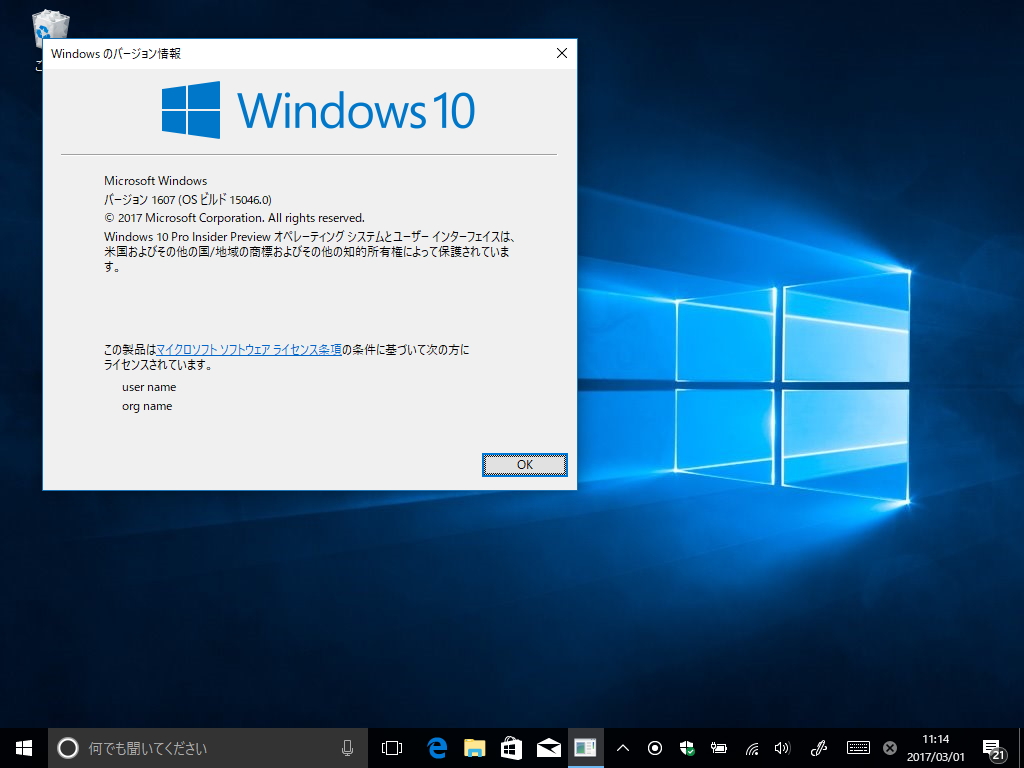
Task: Open Windows Defender from the system tray
Action: [x=687, y=747]
